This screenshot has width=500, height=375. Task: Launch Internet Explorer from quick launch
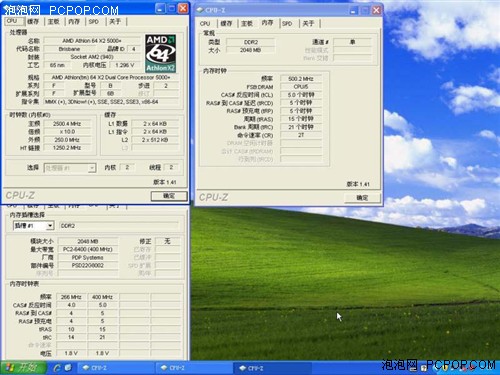coord(57,368)
